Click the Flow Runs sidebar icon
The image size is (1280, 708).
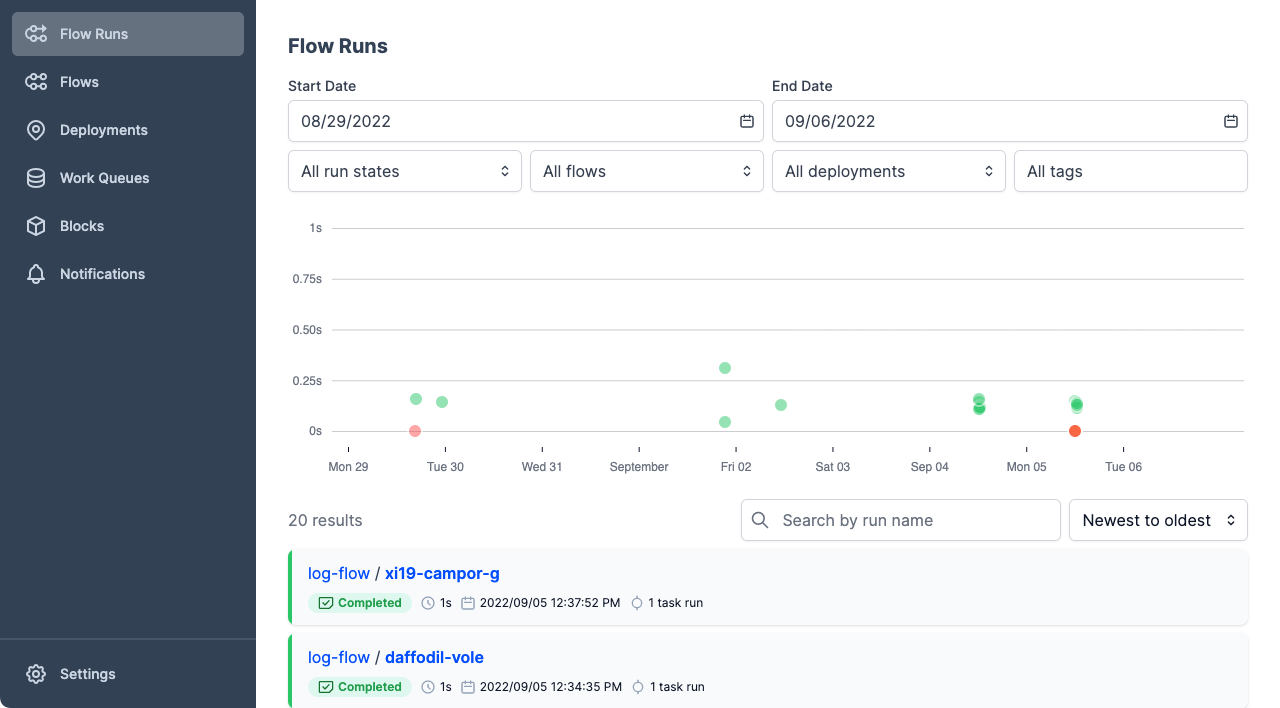point(36,34)
